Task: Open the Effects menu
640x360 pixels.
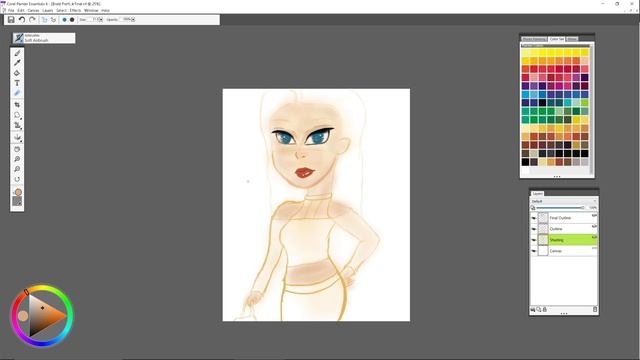Action: (76, 10)
